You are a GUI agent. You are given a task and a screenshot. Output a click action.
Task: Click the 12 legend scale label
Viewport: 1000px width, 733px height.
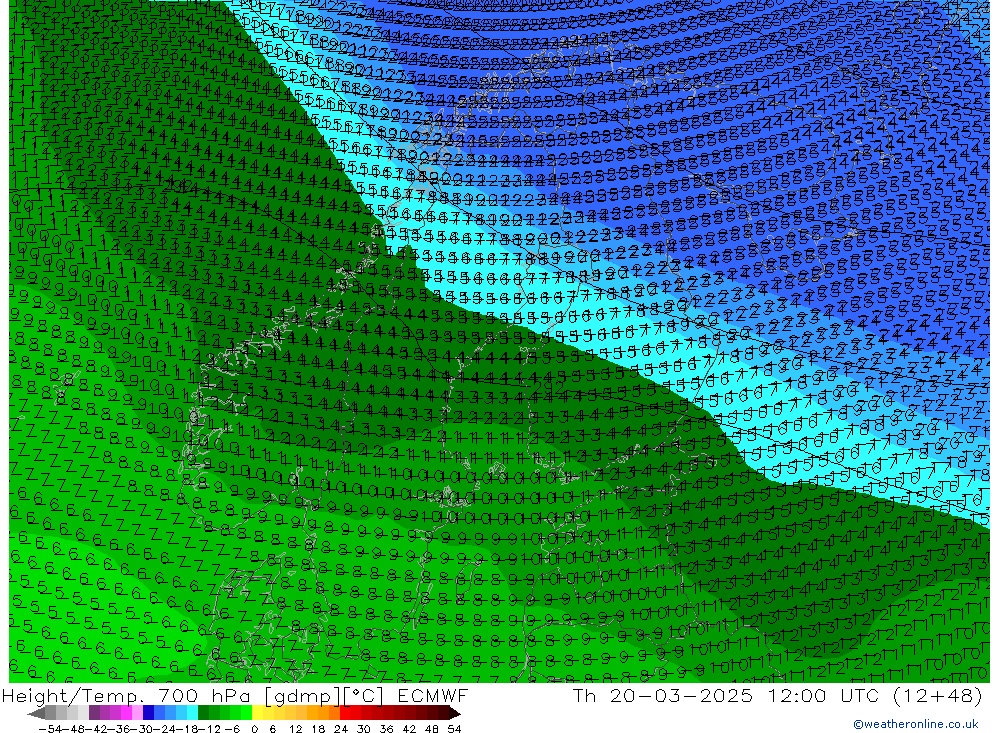coord(295,729)
